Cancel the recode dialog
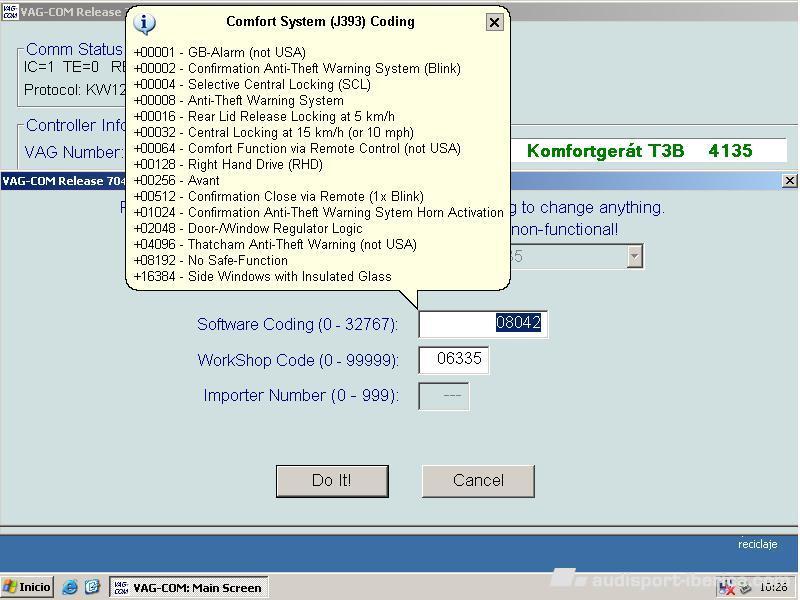The height and width of the screenshot is (600, 800). [478, 481]
